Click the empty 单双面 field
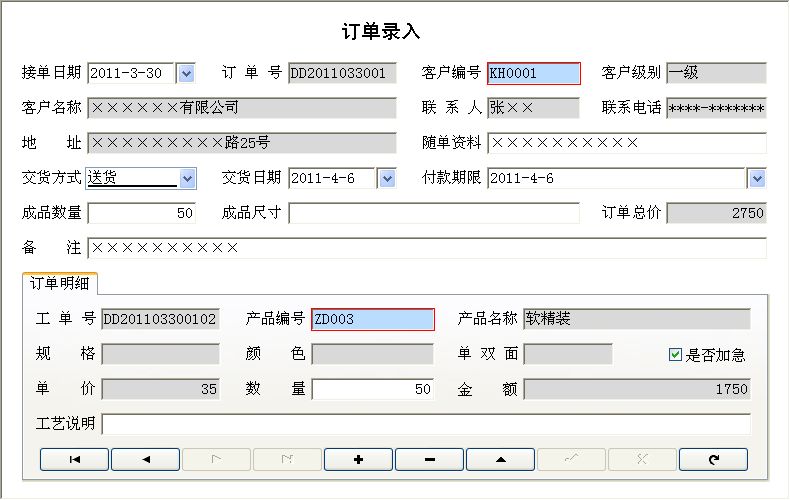790x500 pixels. [x=568, y=354]
